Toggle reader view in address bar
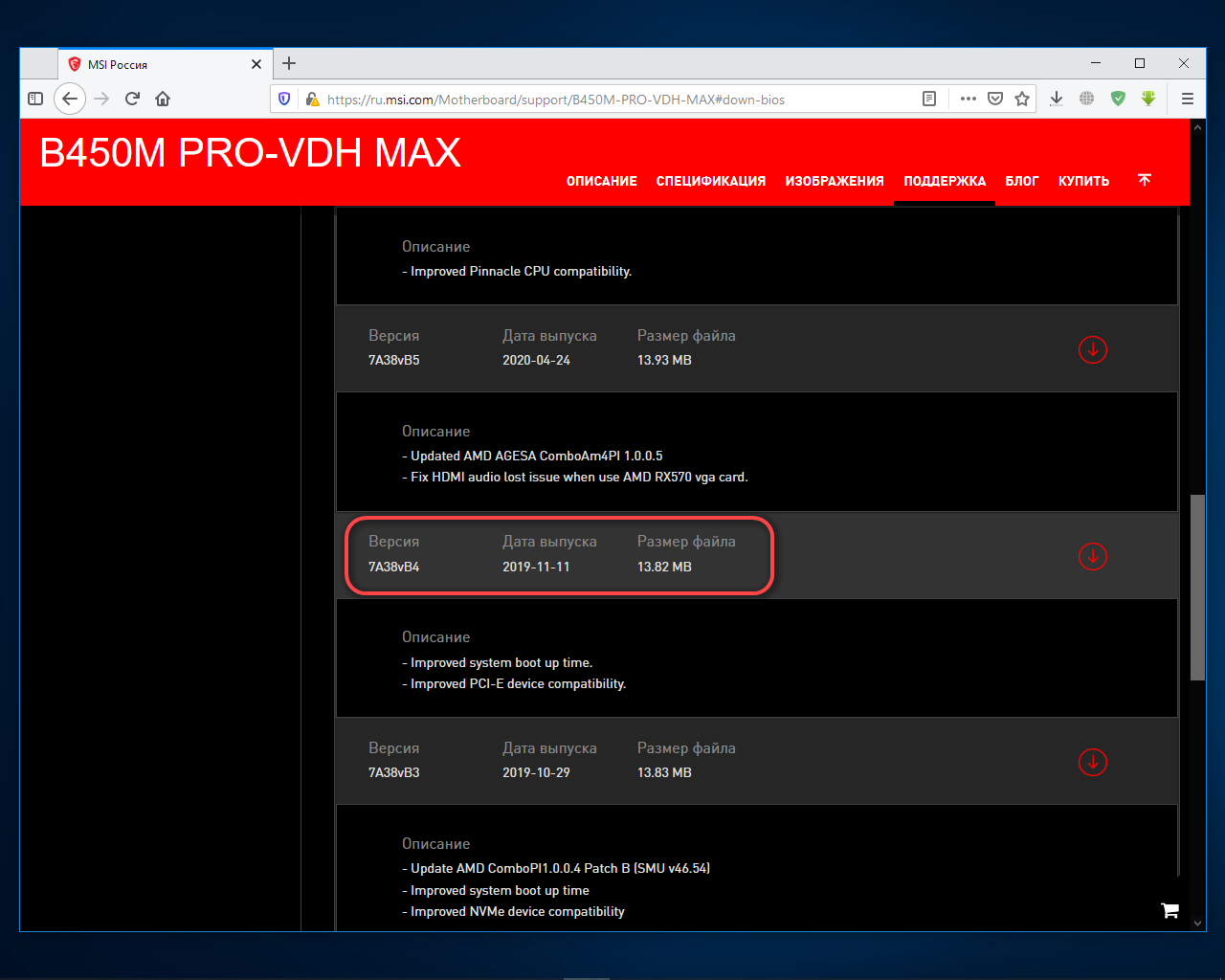 [928, 99]
